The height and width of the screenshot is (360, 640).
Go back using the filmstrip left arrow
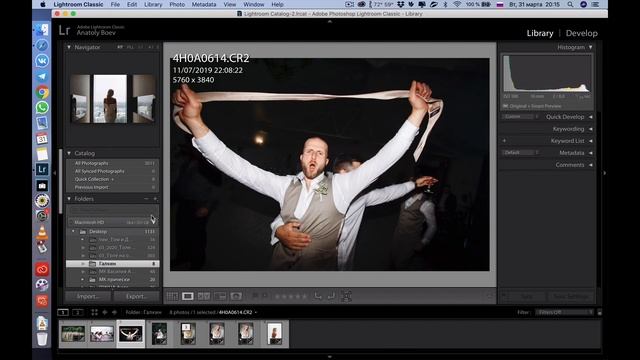[x=104, y=312]
